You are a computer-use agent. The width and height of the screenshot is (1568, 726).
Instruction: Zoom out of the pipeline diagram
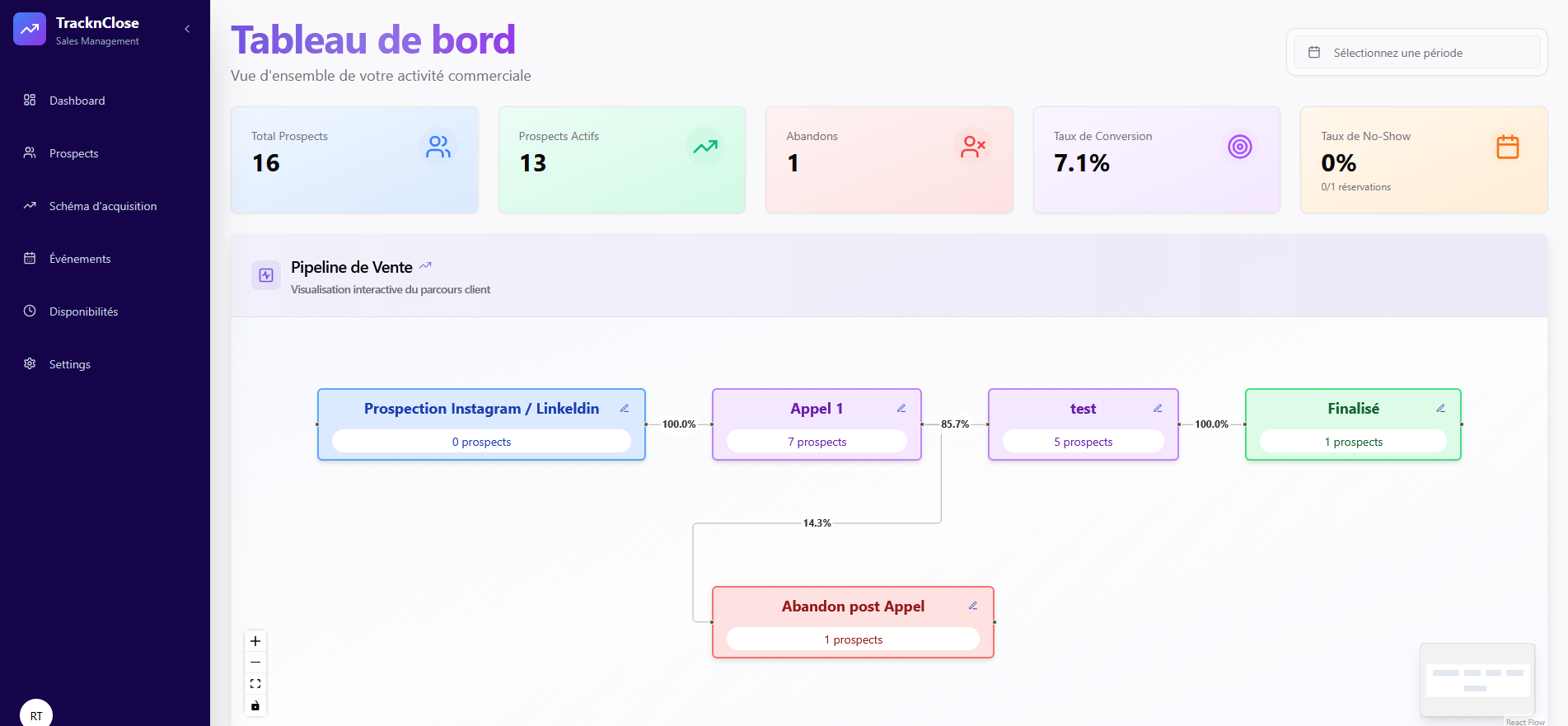pos(255,663)
